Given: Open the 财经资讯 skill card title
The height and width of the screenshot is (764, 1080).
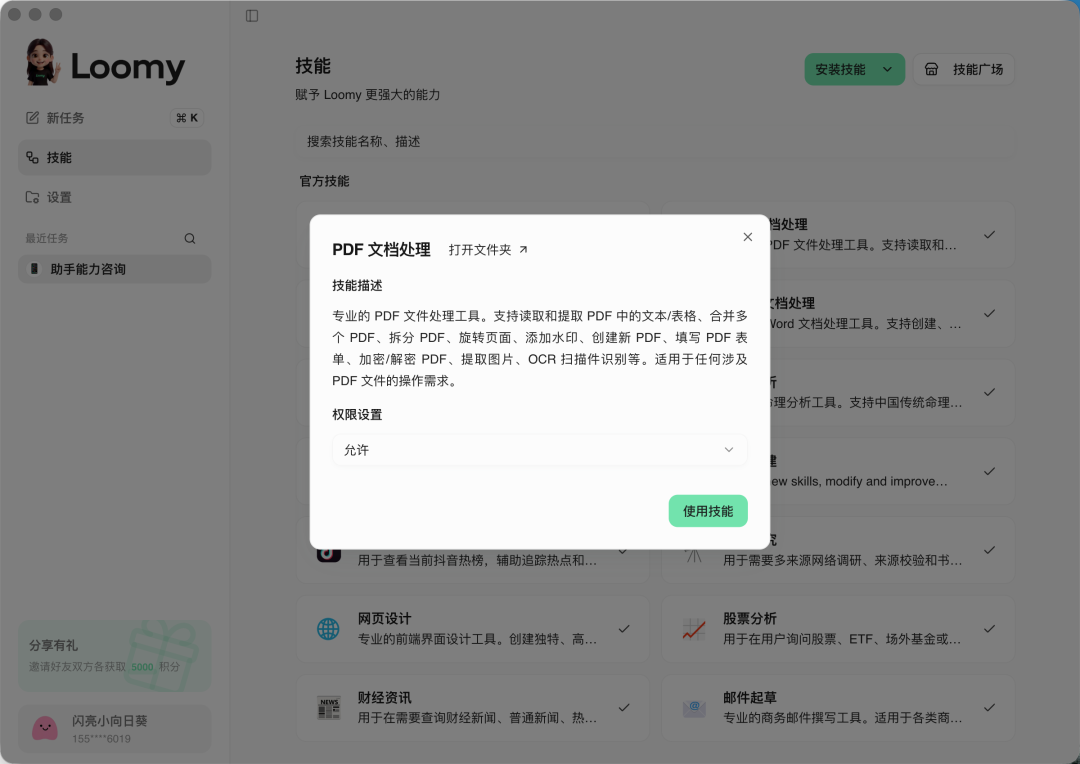Looking at the screenshot, I should 384,697.
